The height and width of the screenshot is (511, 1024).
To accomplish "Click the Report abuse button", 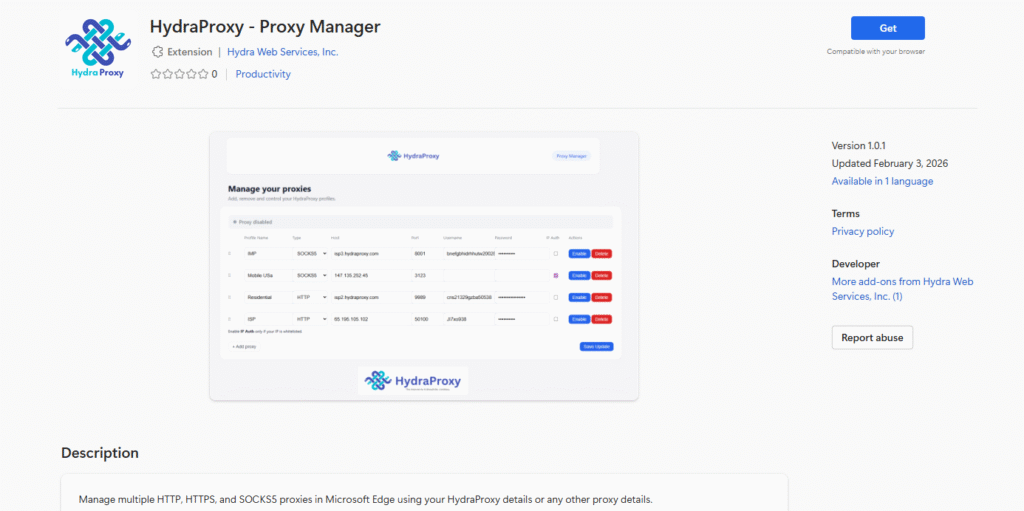I will click(871, 338).
